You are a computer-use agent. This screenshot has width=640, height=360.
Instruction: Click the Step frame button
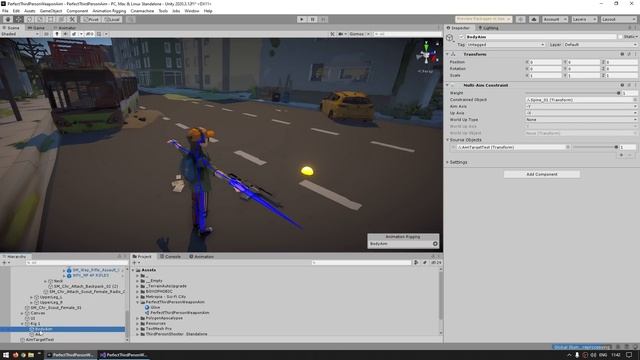tap(323, 19)
